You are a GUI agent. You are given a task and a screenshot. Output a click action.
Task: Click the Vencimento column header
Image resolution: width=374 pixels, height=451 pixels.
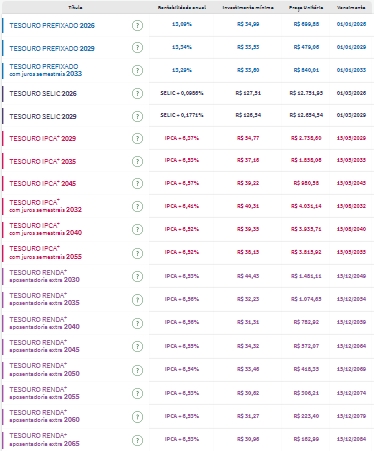tap(351, 7)
